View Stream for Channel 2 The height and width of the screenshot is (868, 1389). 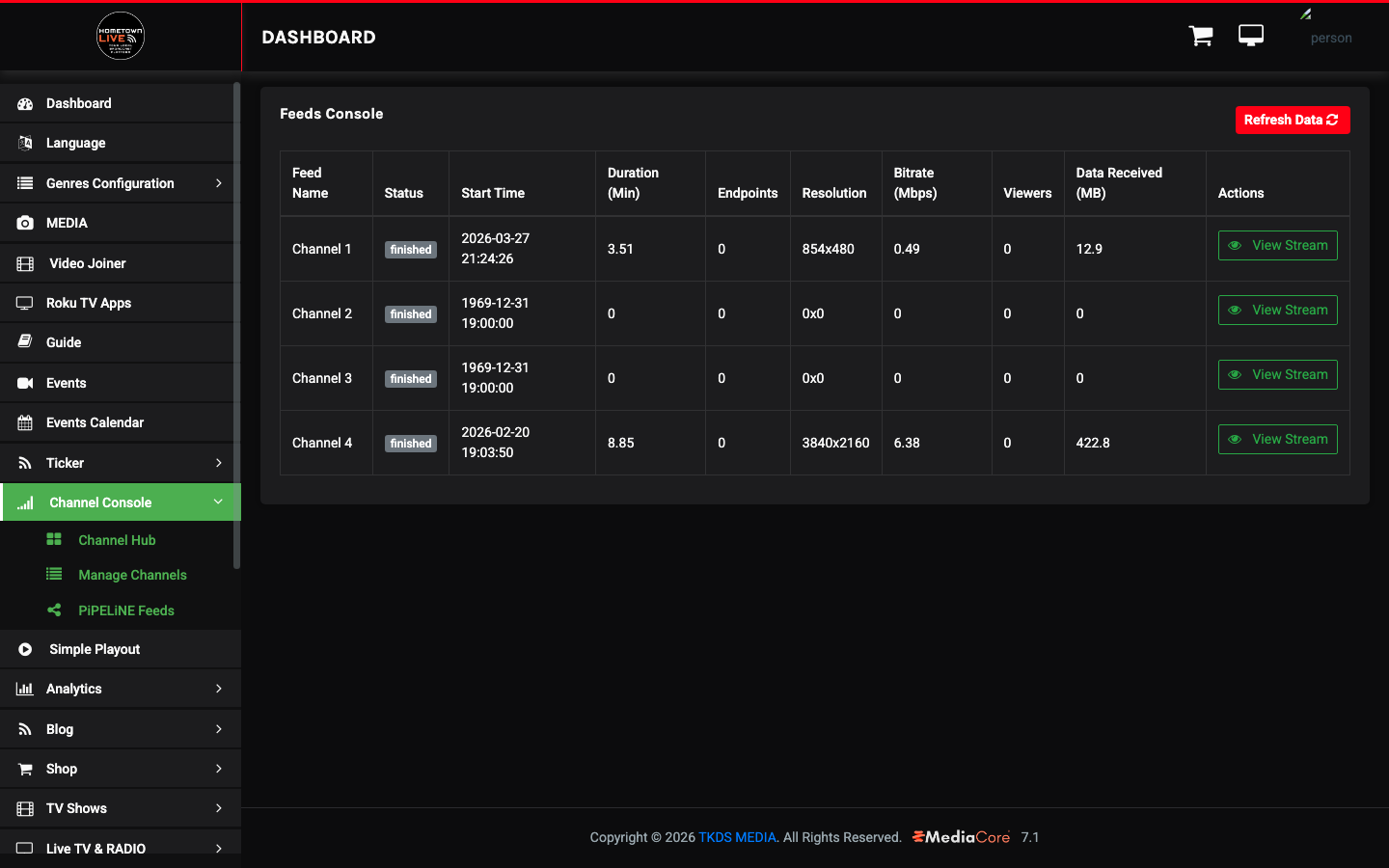[1278, 310]
